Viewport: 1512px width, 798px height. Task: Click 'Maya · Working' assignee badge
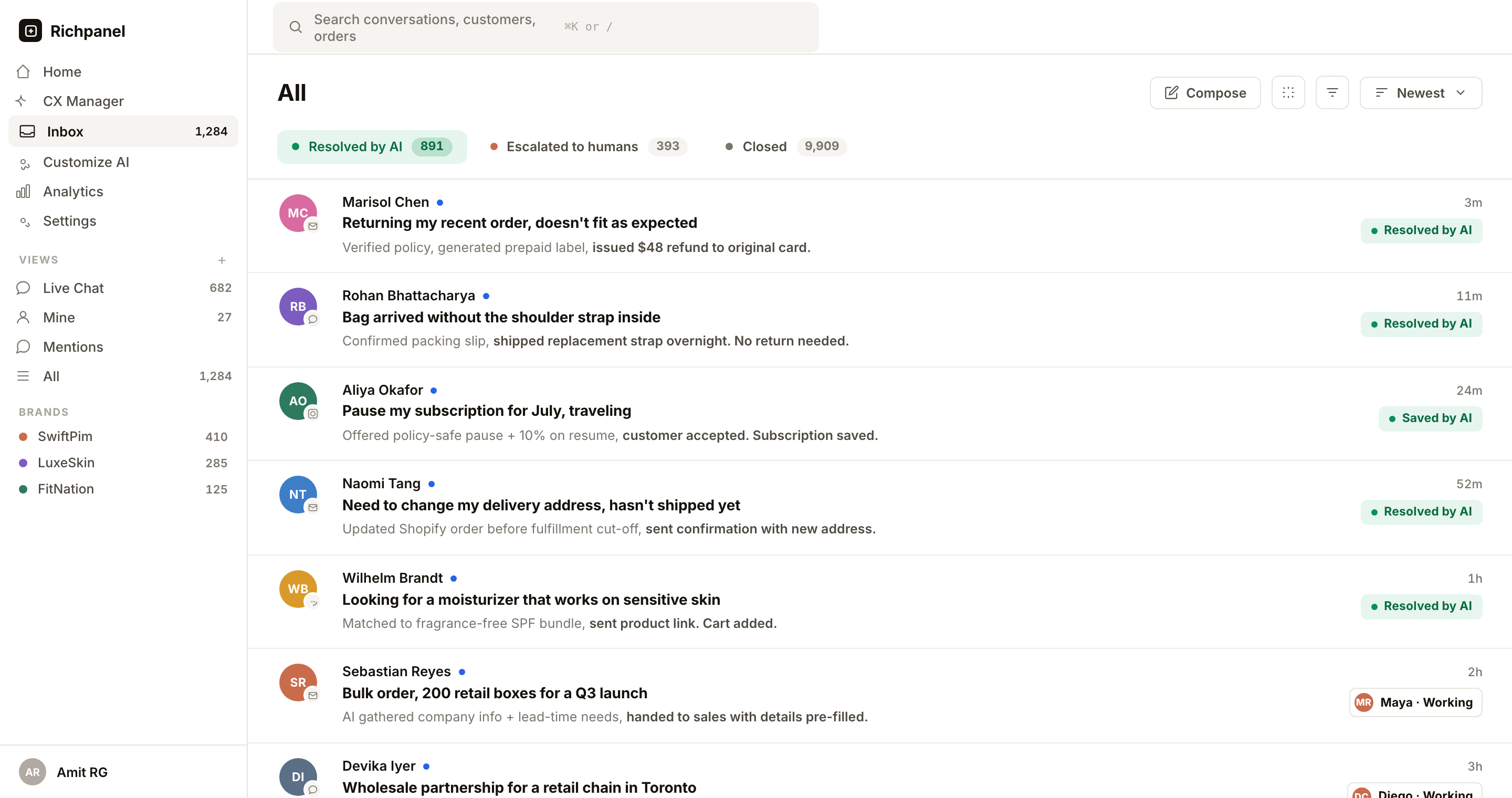tap(1415, 702)
